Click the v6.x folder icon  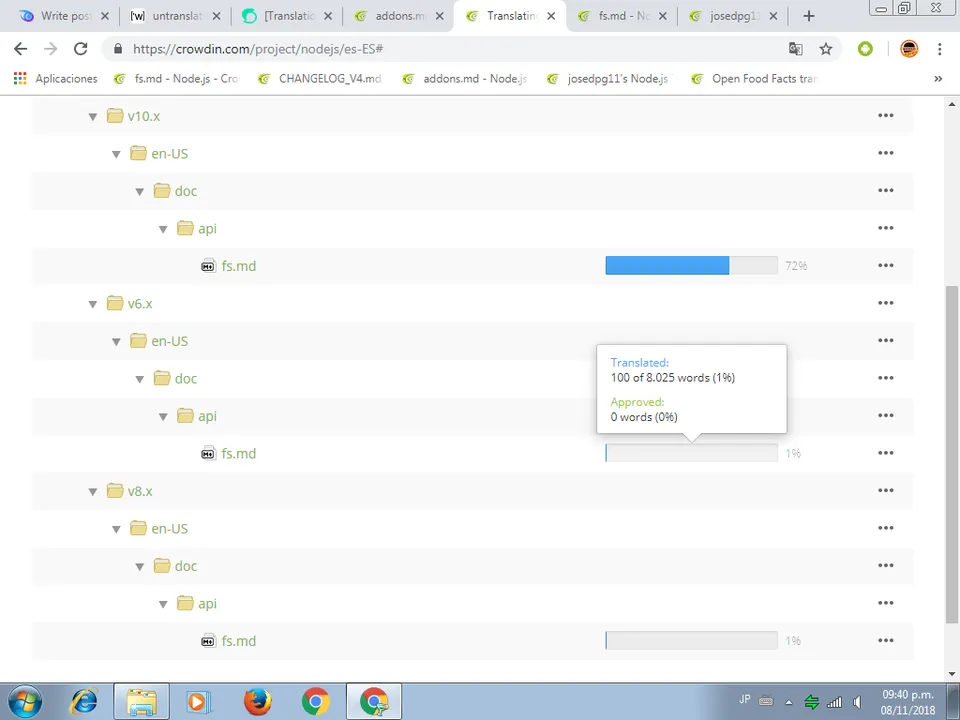click(114, 303)
